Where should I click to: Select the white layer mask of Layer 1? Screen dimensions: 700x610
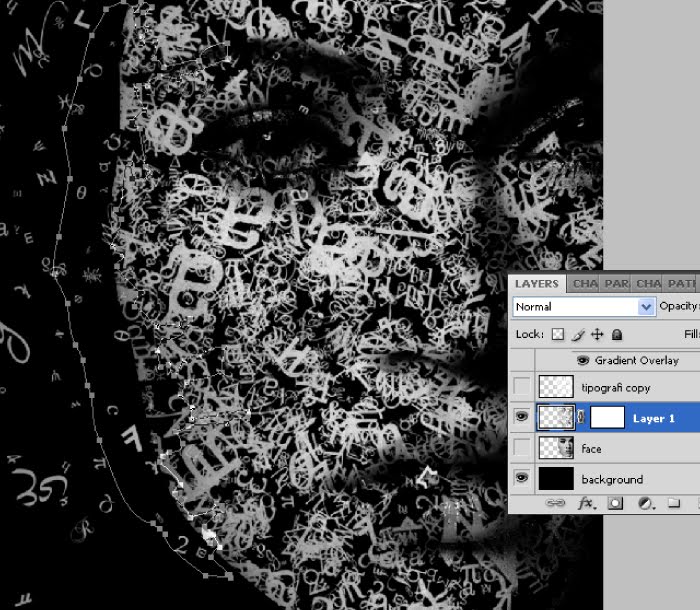(607, 418)
